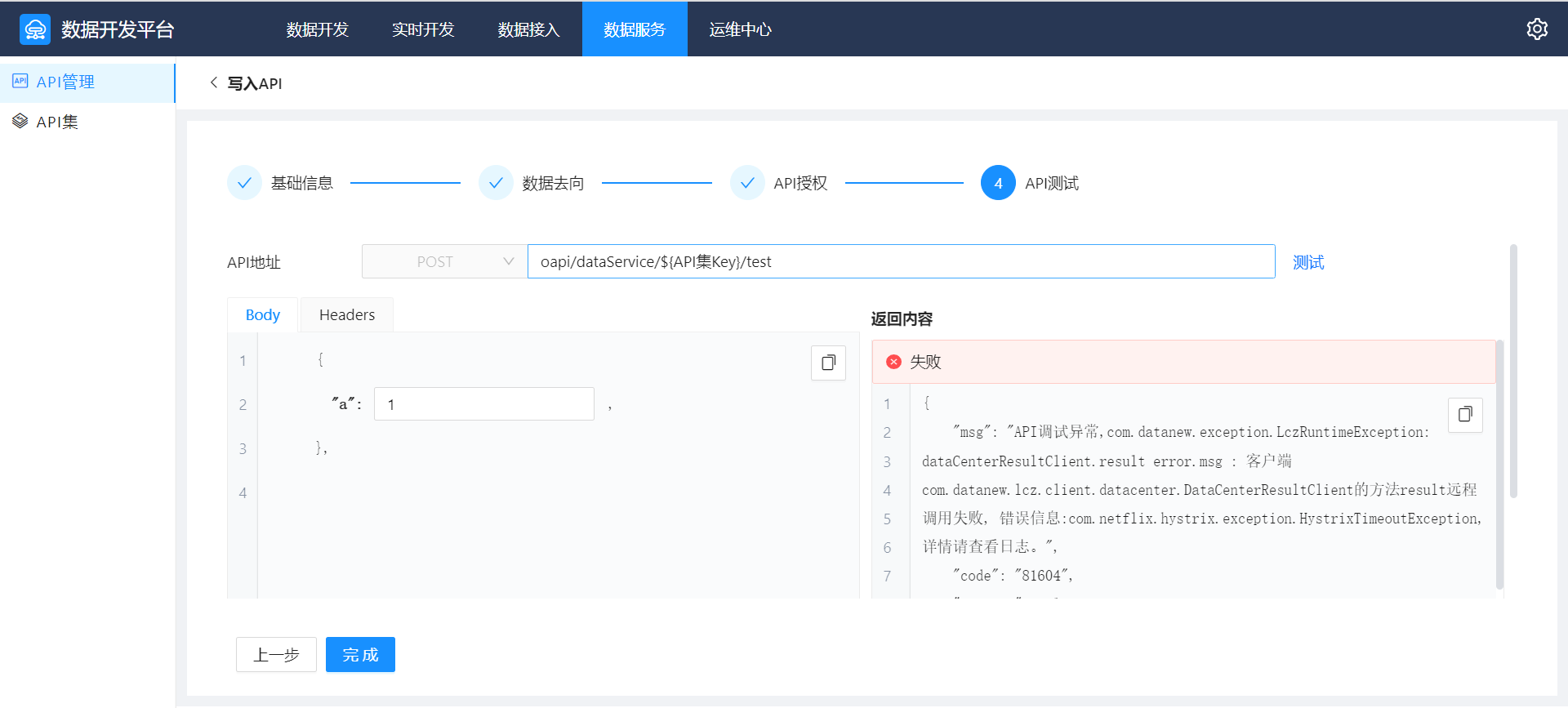
Task: Click the 完成 button
Action: pyautogui.click(x=360, y=655)
